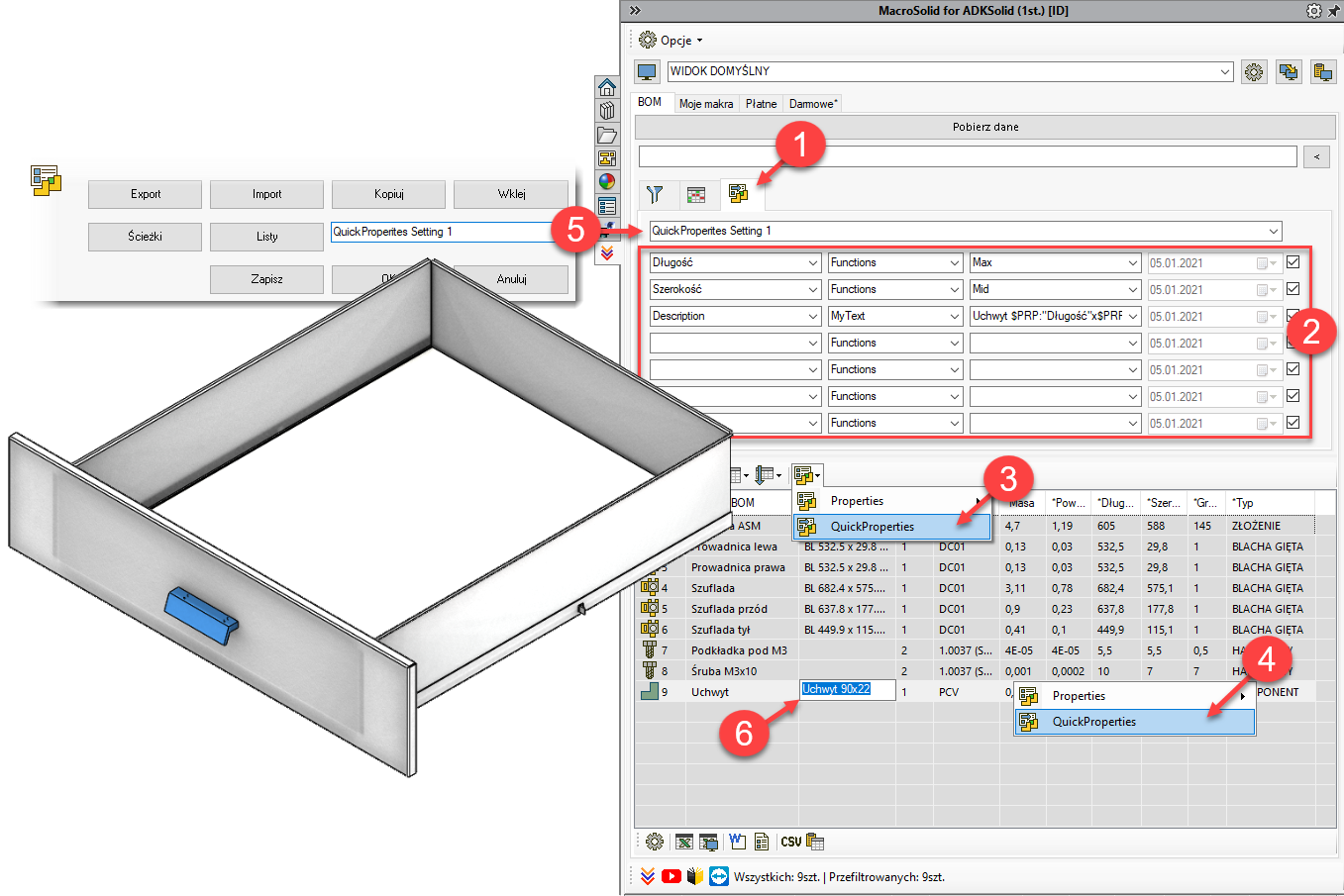Image resolution: width=1344 pixels, height=896 pixels.
Task: Toggle checkbox on the fifth property row
Action: tap(1292, 369)
